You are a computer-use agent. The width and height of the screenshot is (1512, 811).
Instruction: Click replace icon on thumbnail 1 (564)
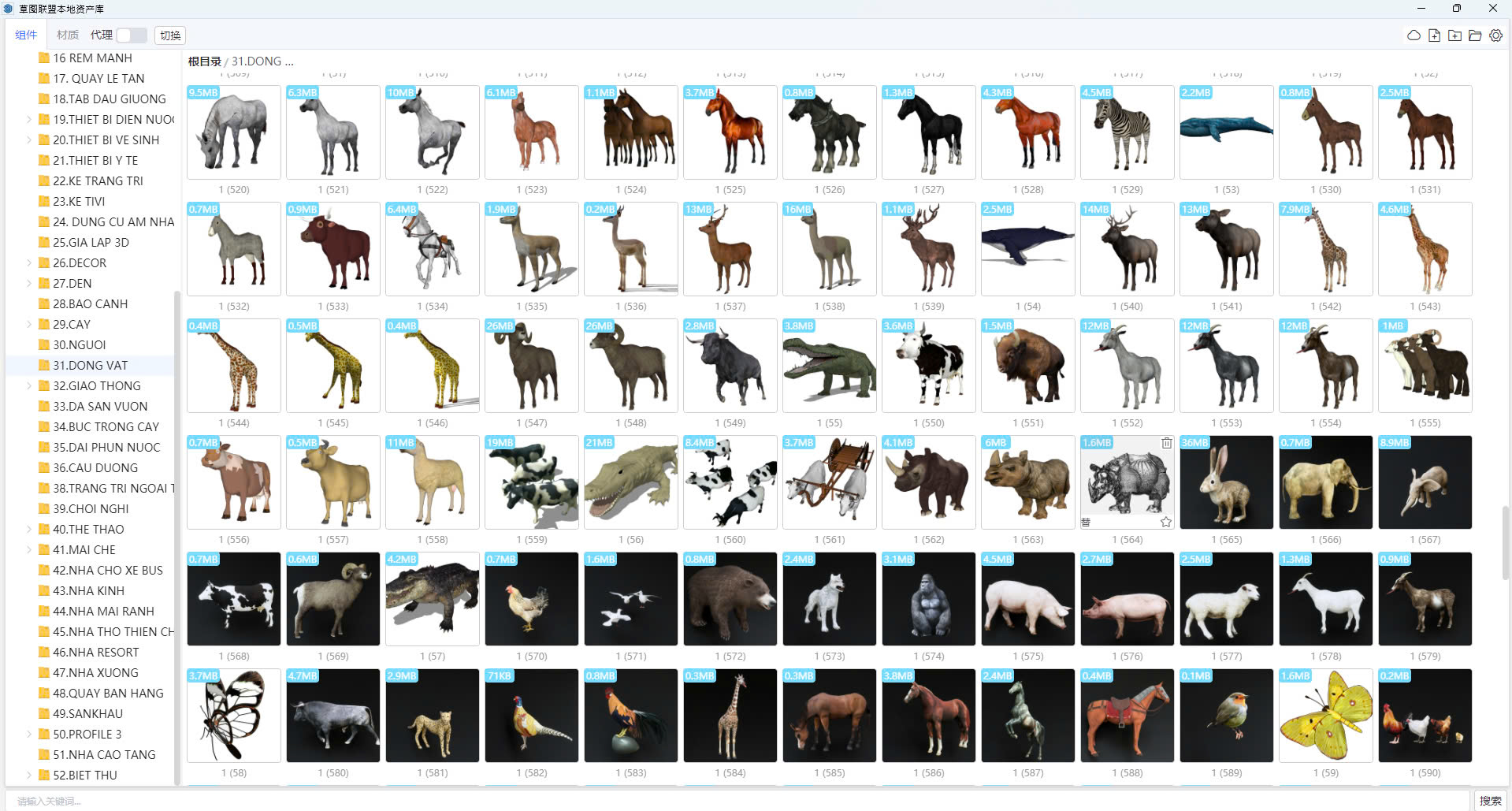[x=1086, y=522]
